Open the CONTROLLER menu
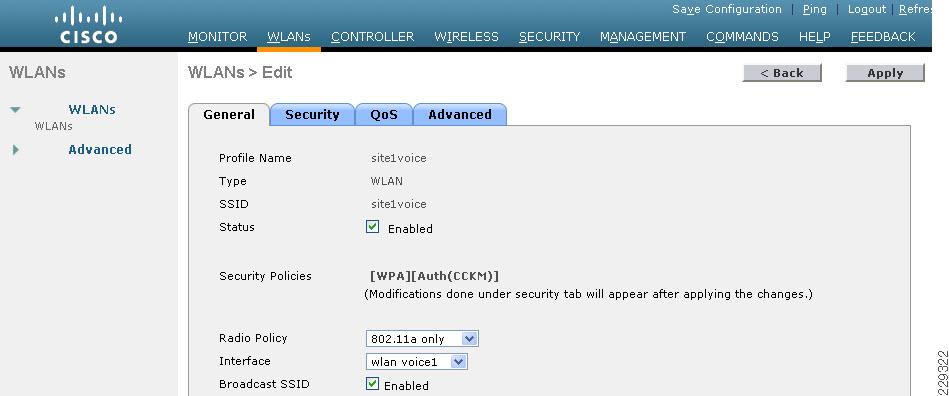This screenshot has height=396, width=949. [372, 37]
